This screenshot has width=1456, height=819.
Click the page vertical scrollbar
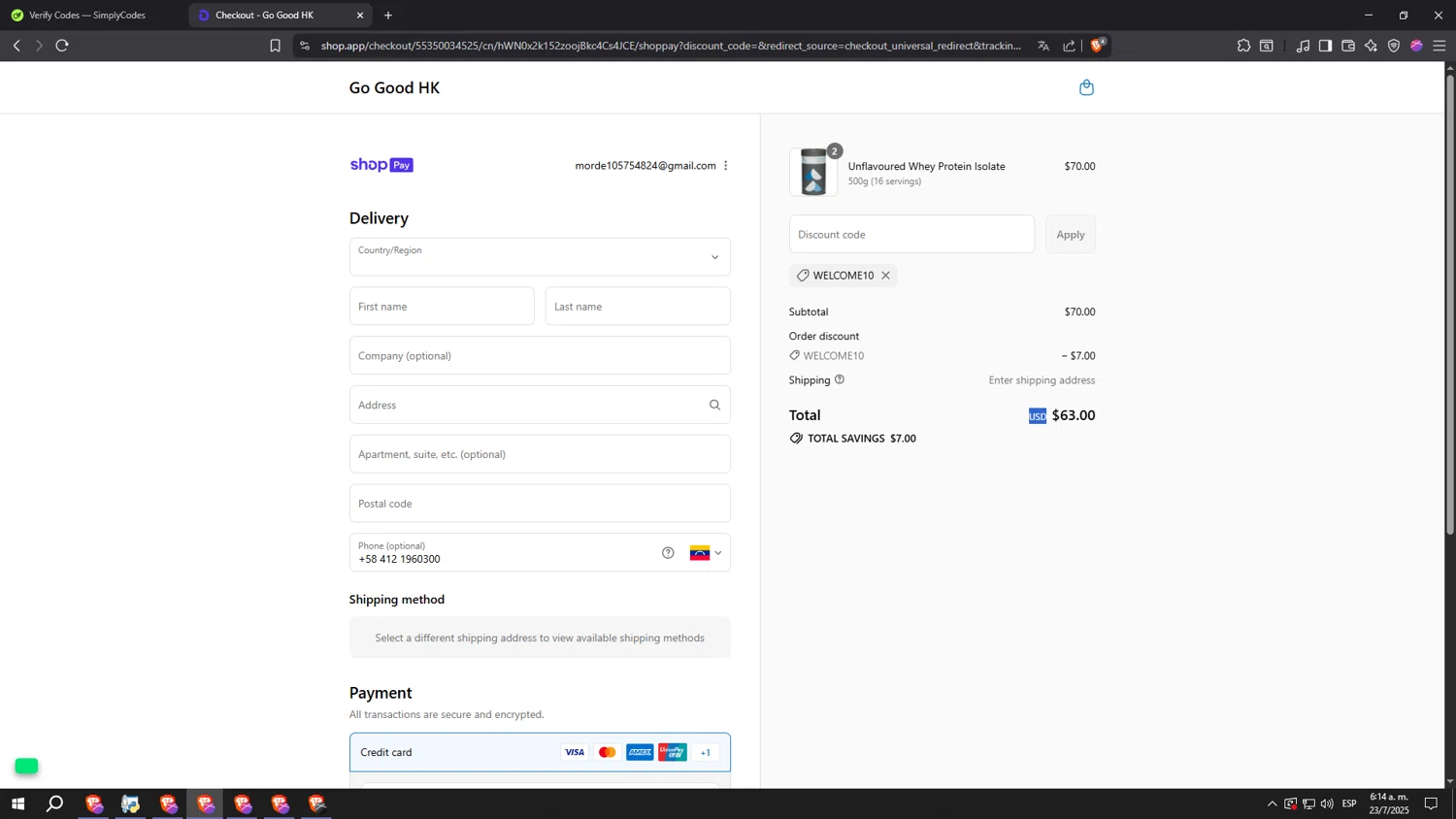[1450, 303]
